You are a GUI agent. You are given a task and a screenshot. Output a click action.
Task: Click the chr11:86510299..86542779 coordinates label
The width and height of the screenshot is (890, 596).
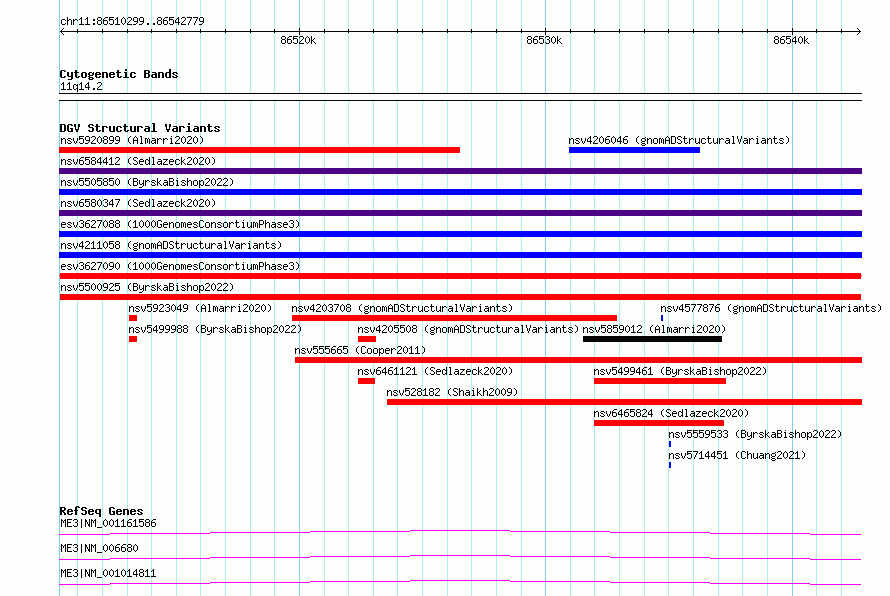132,21
